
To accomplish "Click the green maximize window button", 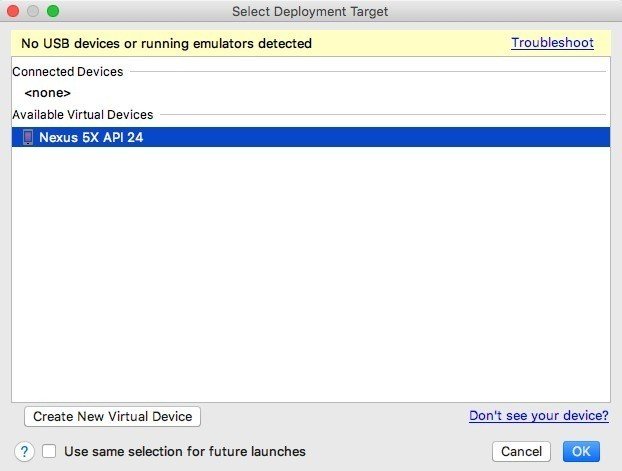I will (x=52, y=12).
